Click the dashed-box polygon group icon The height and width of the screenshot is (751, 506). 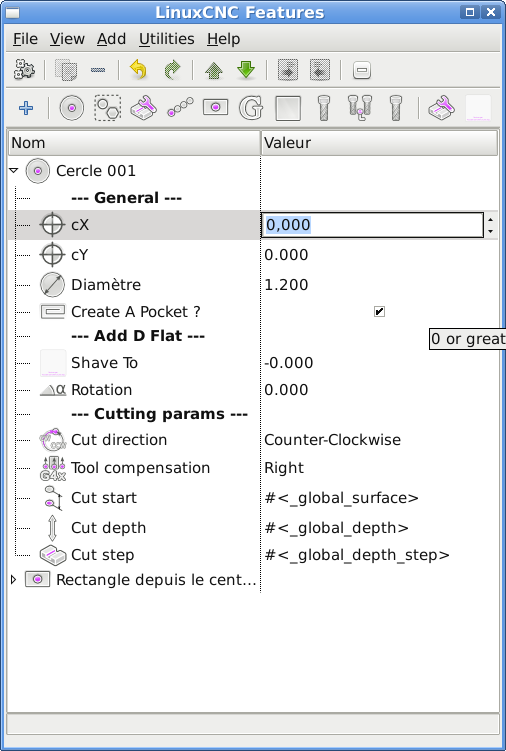click(x=107, y=108)
